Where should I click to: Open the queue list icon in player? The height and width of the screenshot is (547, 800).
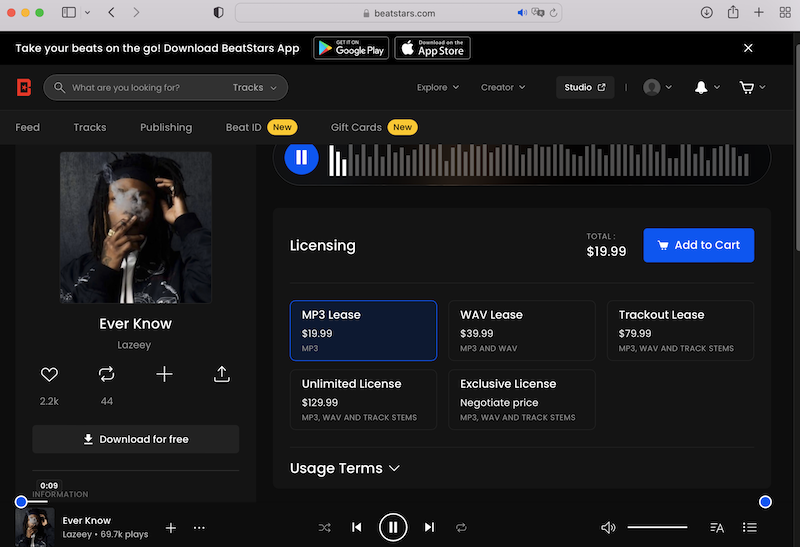click(x=750, y=527)
